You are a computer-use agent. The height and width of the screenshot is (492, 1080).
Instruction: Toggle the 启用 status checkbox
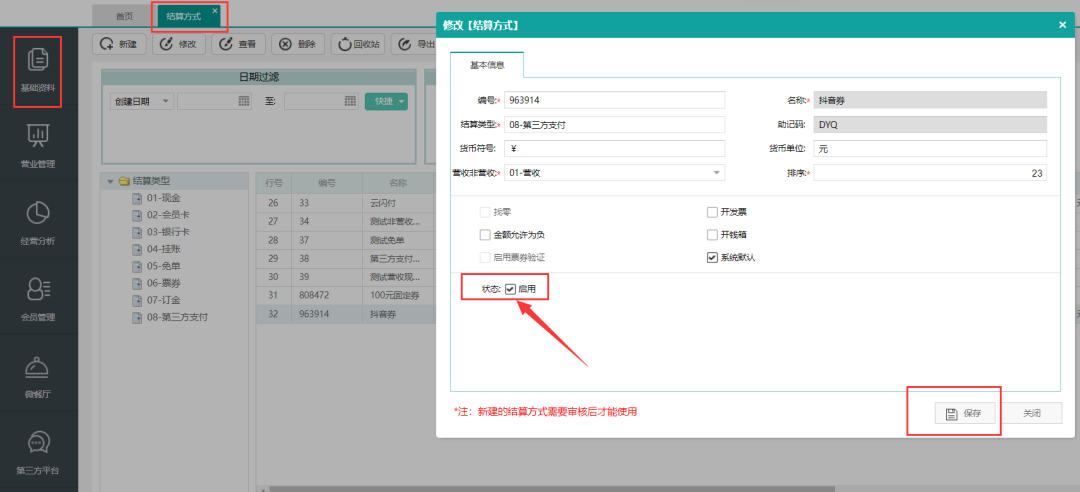(x=510, y=289)
